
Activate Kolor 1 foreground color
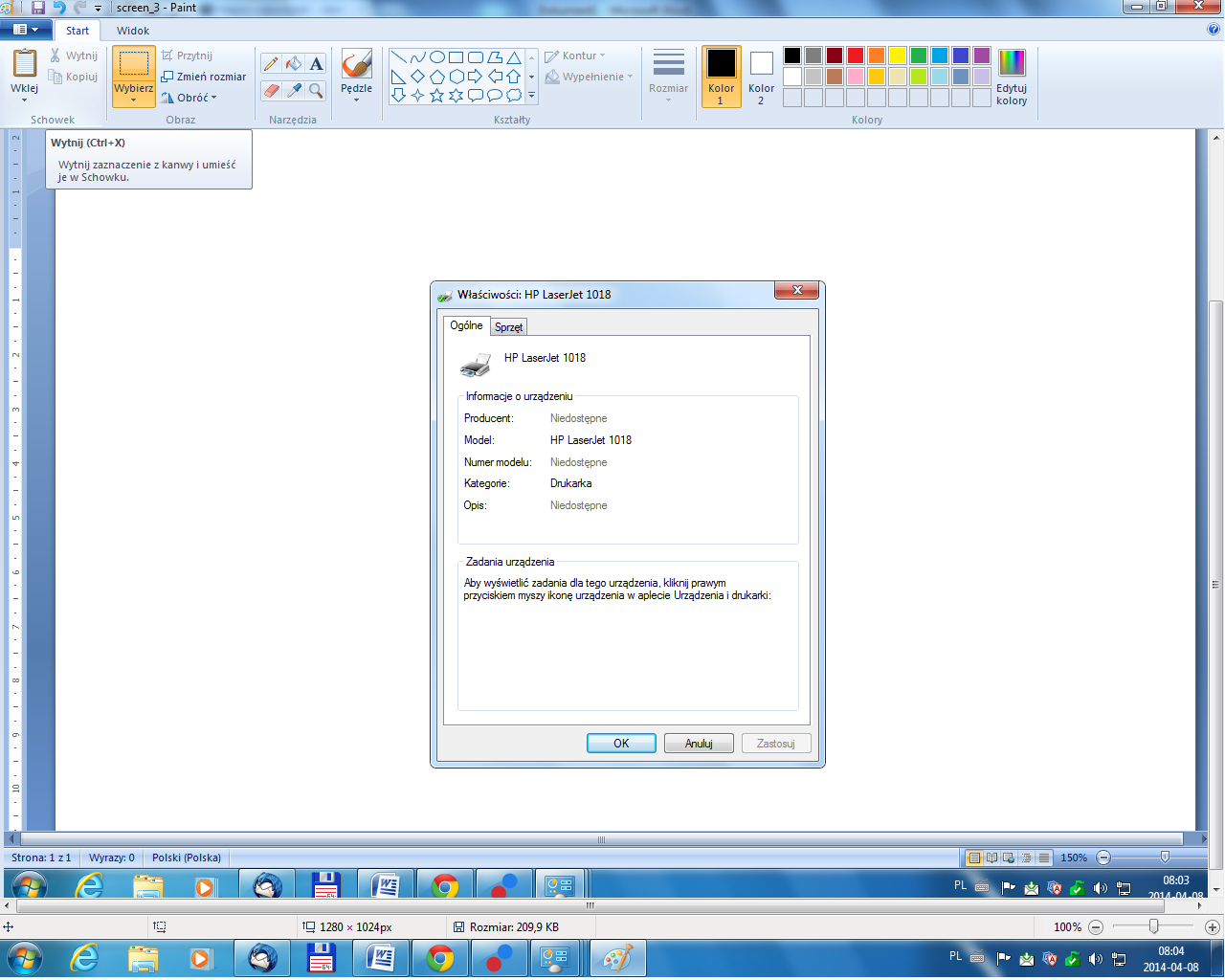(722, 77)
